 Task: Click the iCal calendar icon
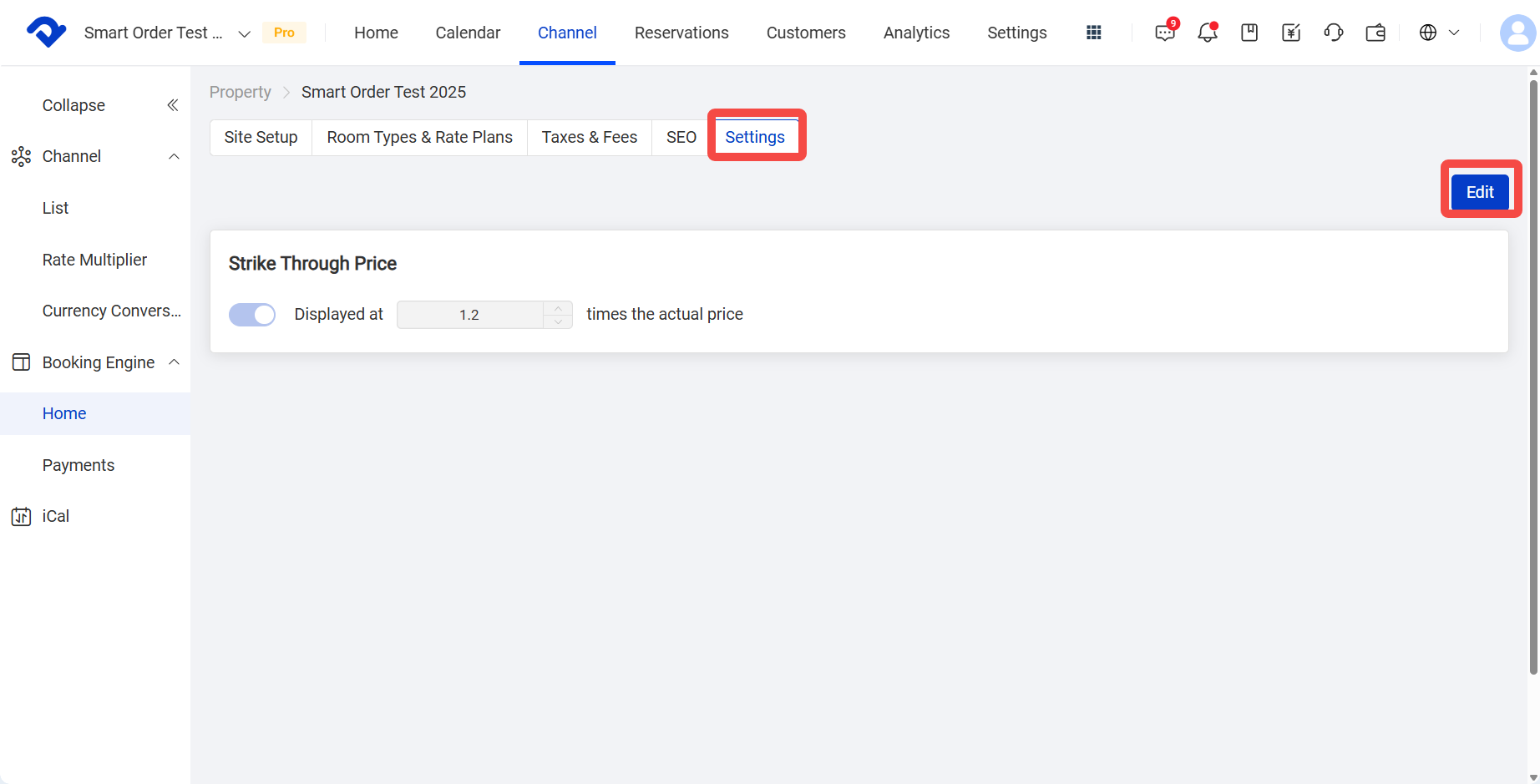21,516
